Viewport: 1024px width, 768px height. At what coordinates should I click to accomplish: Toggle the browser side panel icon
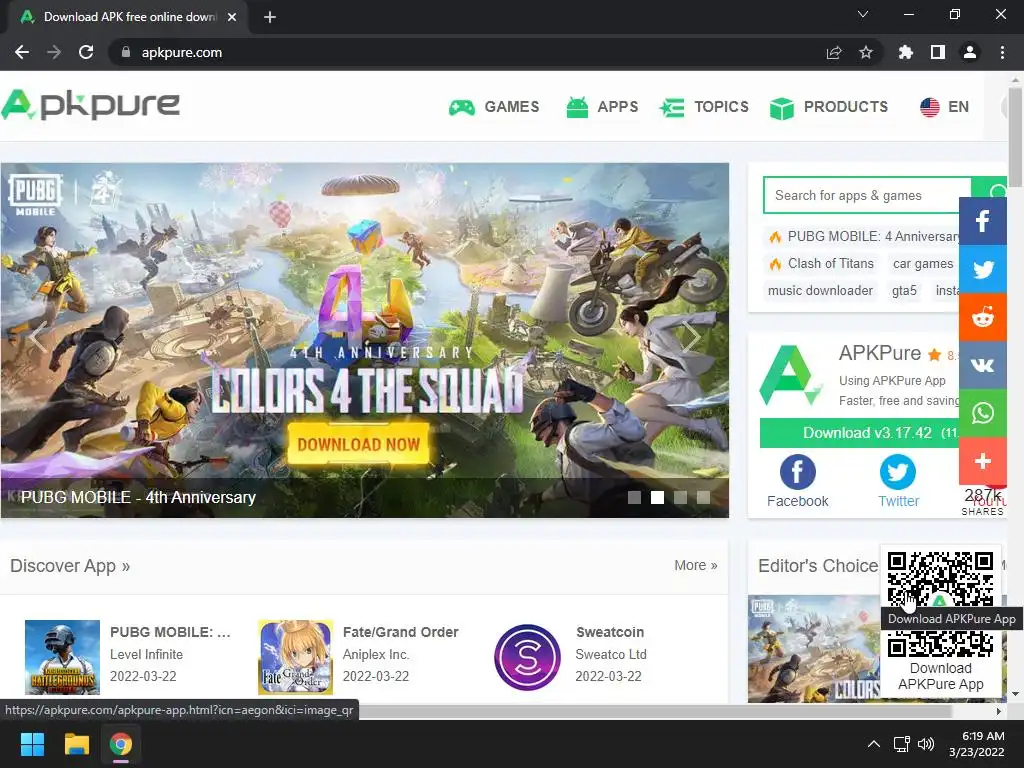click(x=938, y=52)
